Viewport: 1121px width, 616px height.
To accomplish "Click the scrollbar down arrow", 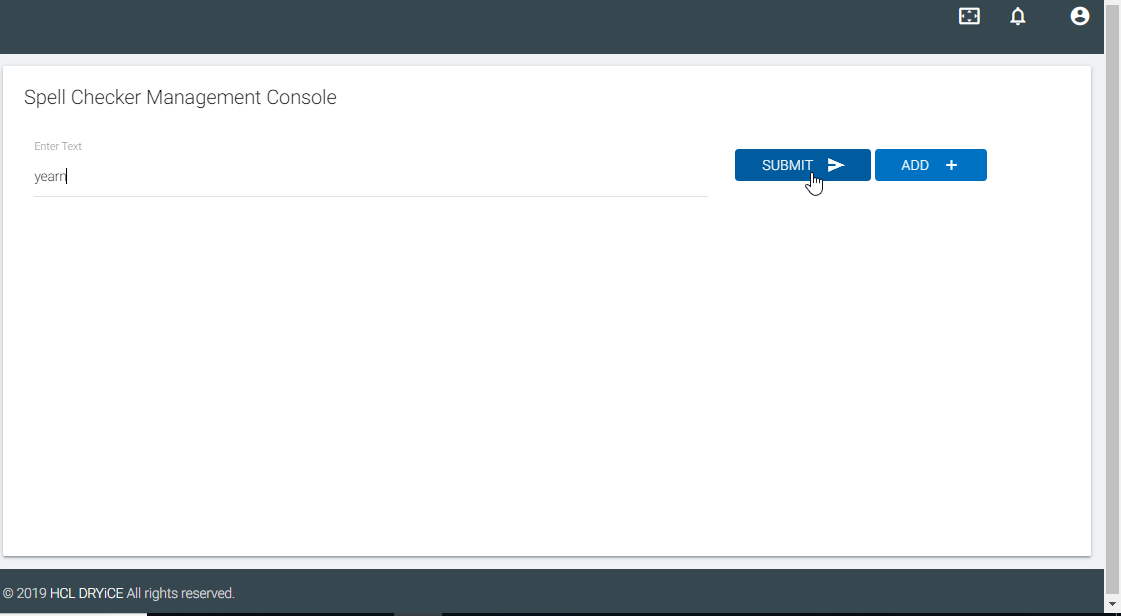I will coord(1112,606).
